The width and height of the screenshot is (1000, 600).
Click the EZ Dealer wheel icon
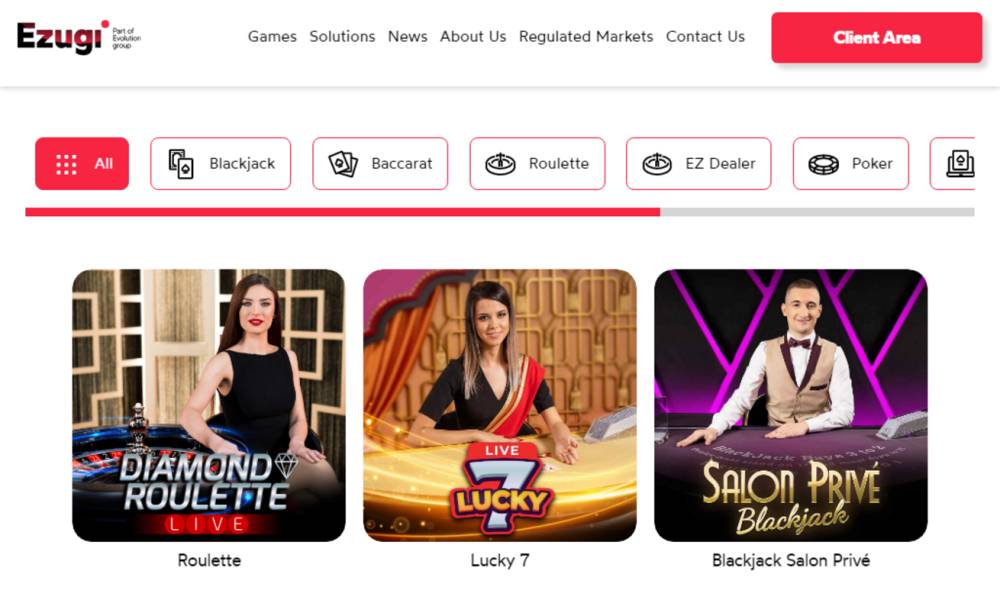(657, 164)
